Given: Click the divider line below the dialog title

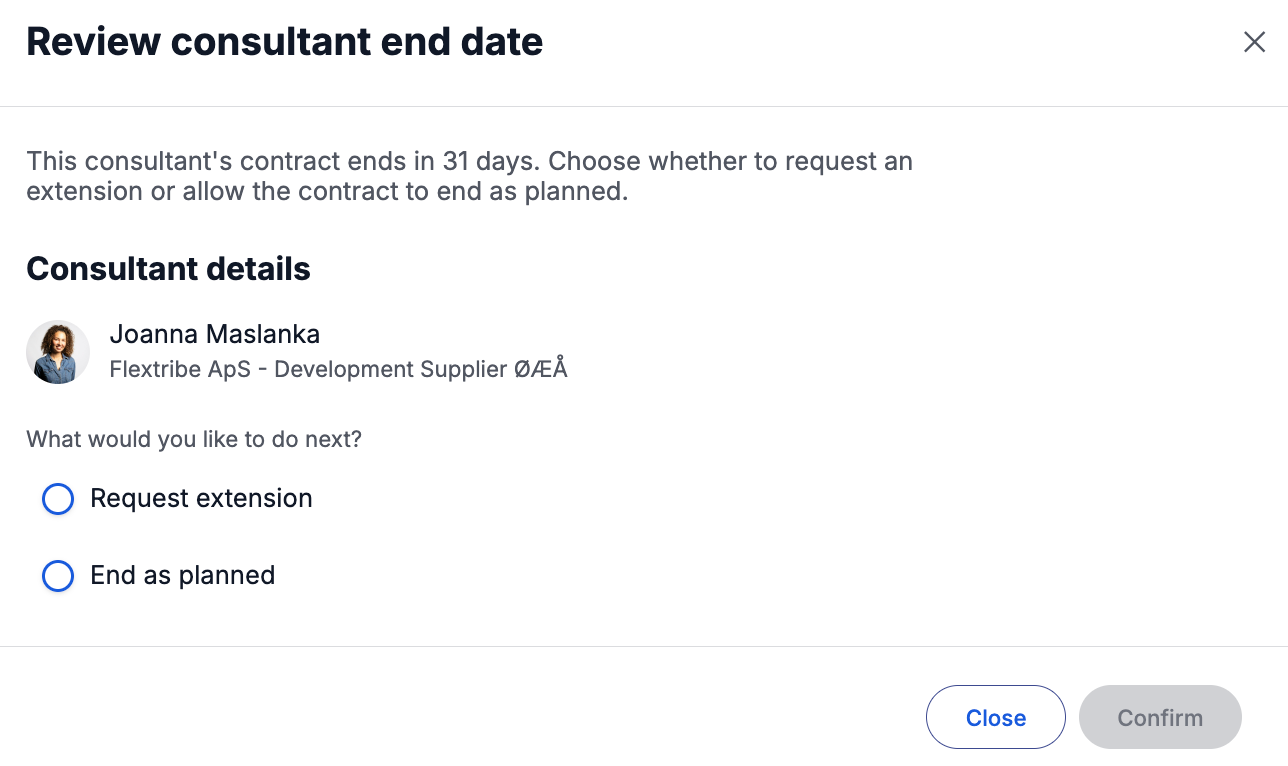Looking at the screenshot, I should (x=644, y=106).
